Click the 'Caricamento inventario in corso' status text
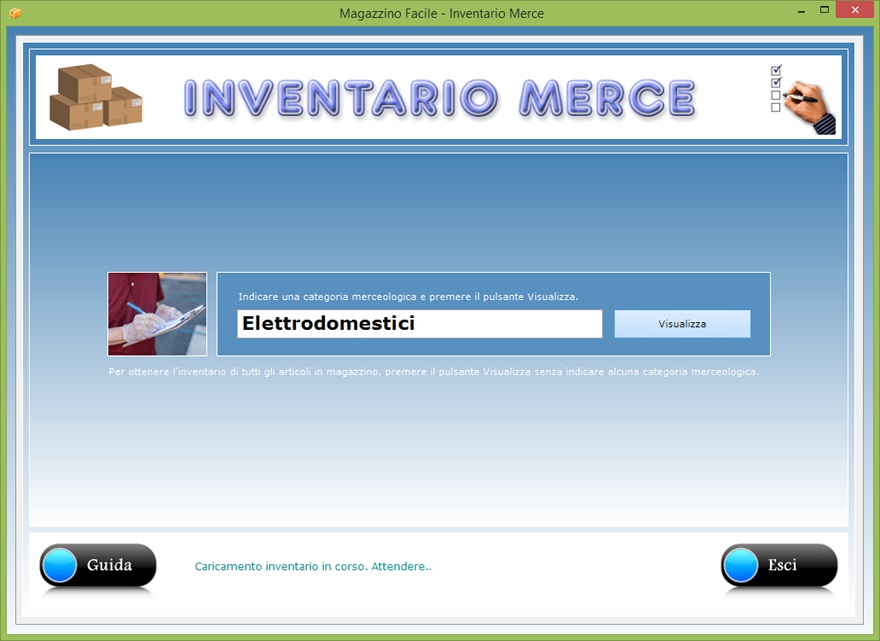 [313, 566]
